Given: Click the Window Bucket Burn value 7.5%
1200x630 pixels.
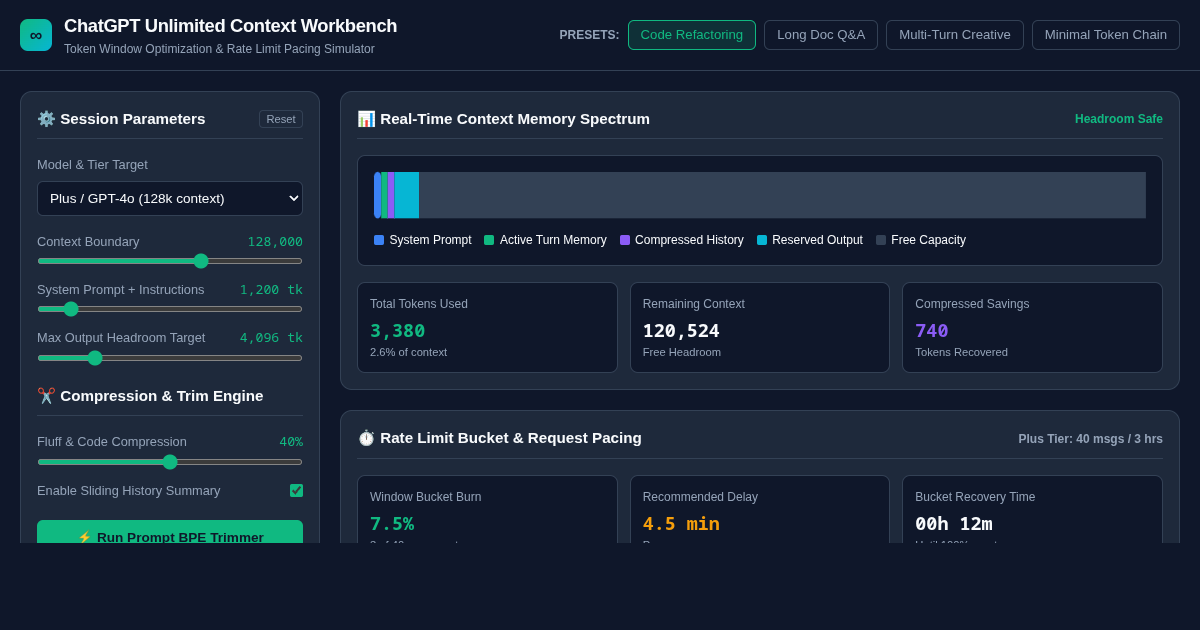Looking at the screenshot, I should (x=392, y=524).
